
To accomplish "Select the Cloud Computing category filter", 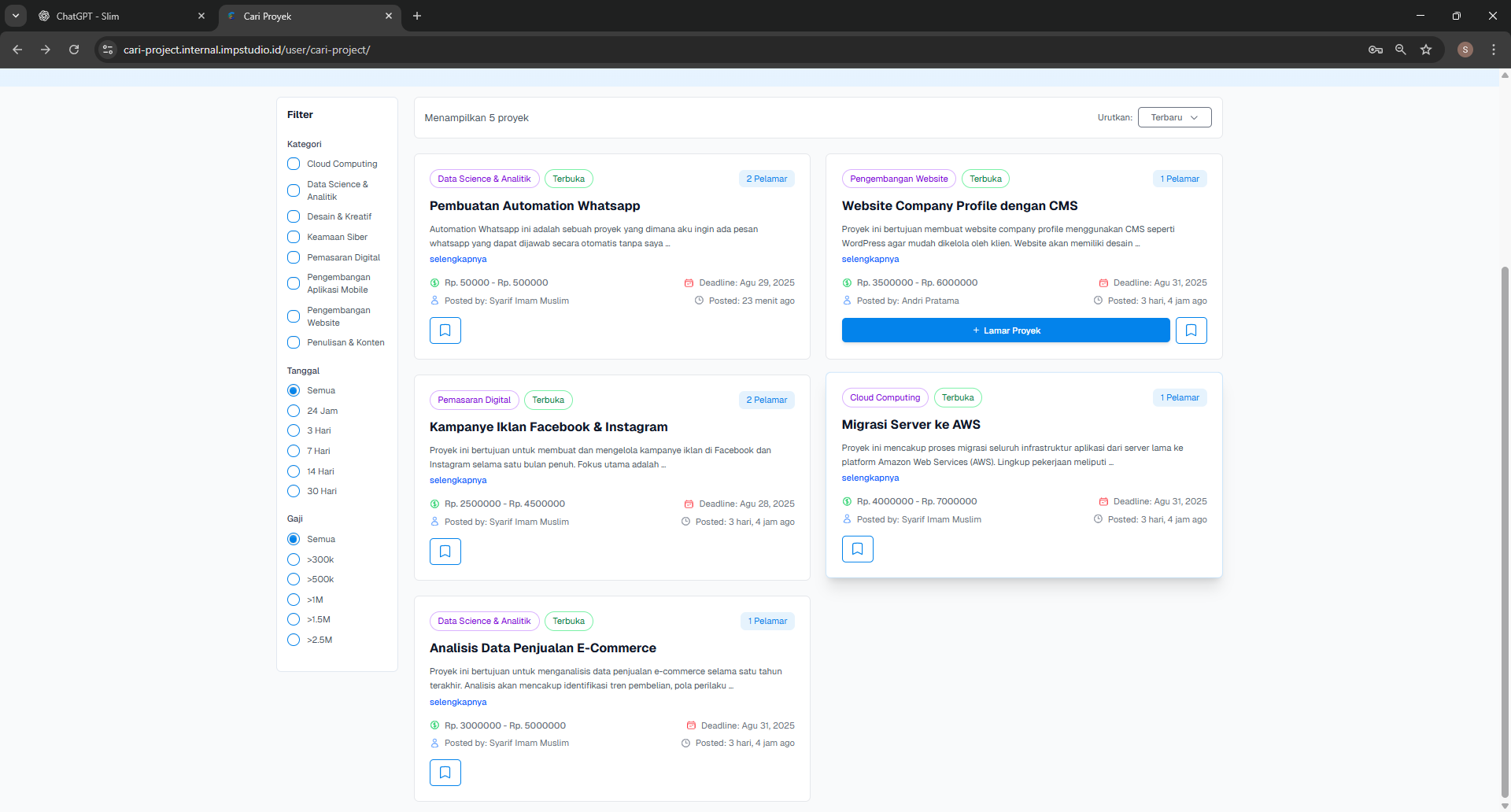I will [x=294, y=164].
